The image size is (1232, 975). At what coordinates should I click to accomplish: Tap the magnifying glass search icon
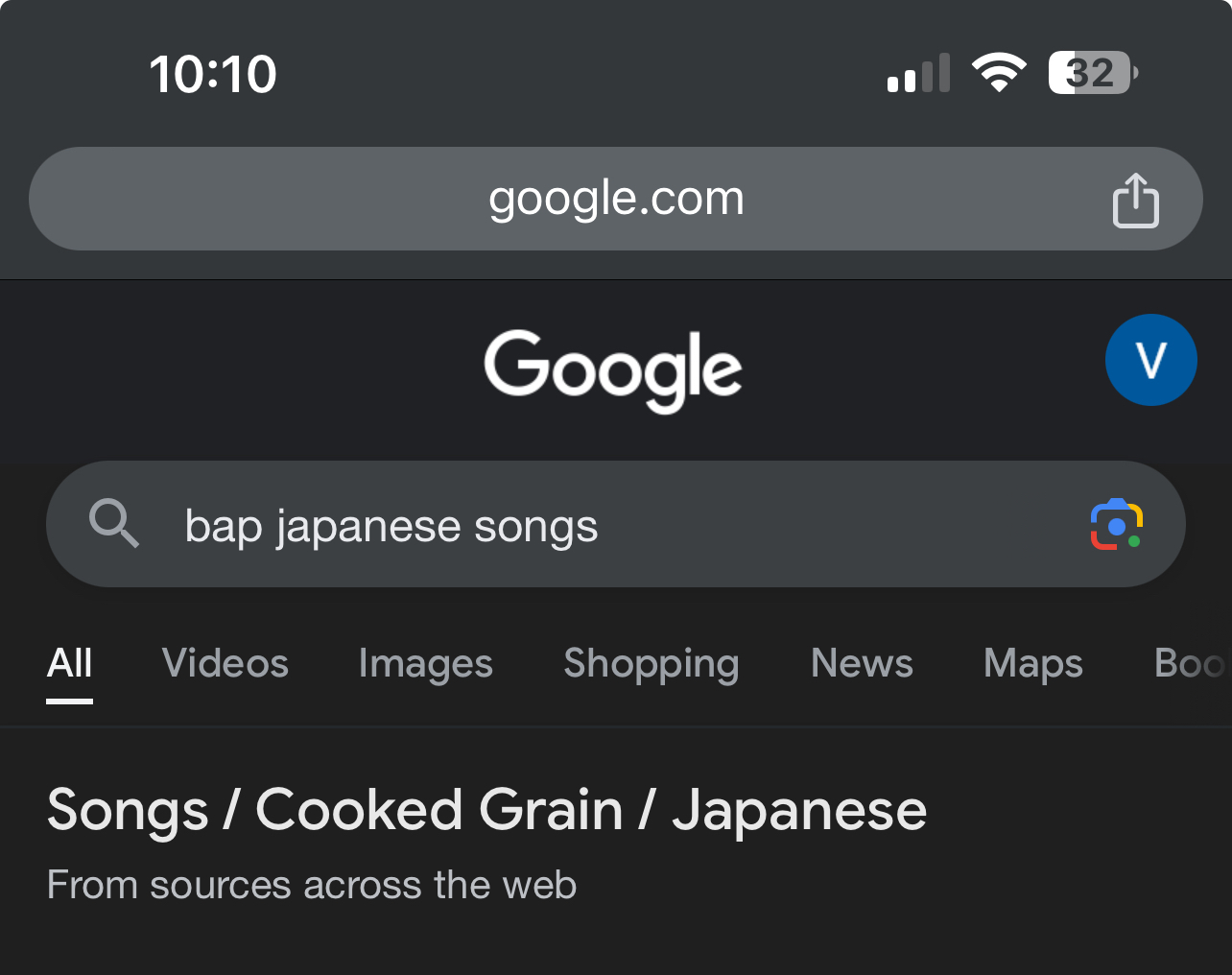tap(114, 524)
